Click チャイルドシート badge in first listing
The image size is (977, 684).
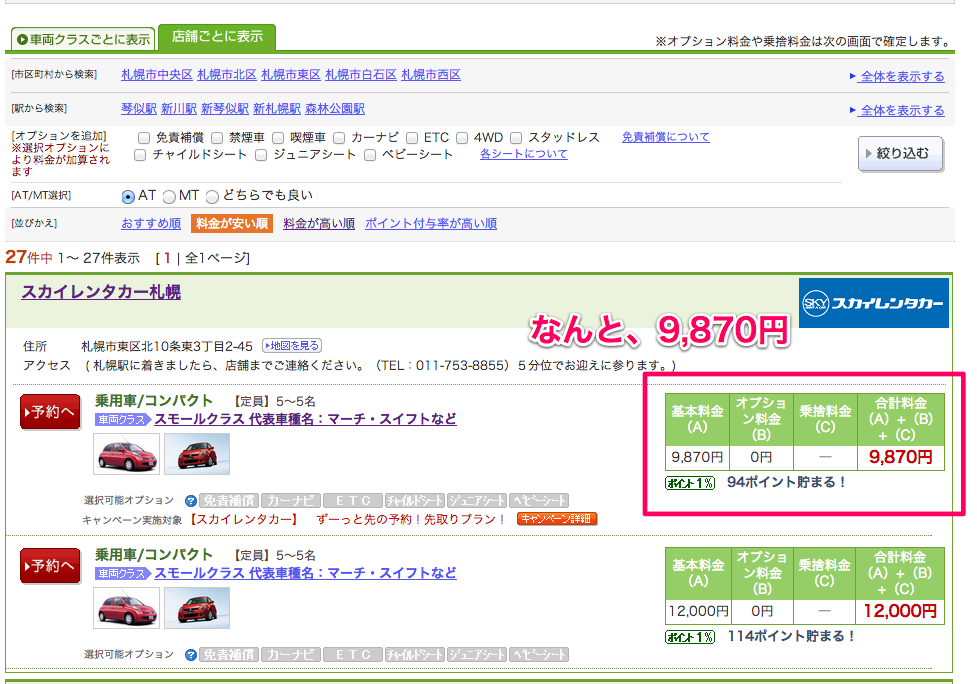pos(415,500)
